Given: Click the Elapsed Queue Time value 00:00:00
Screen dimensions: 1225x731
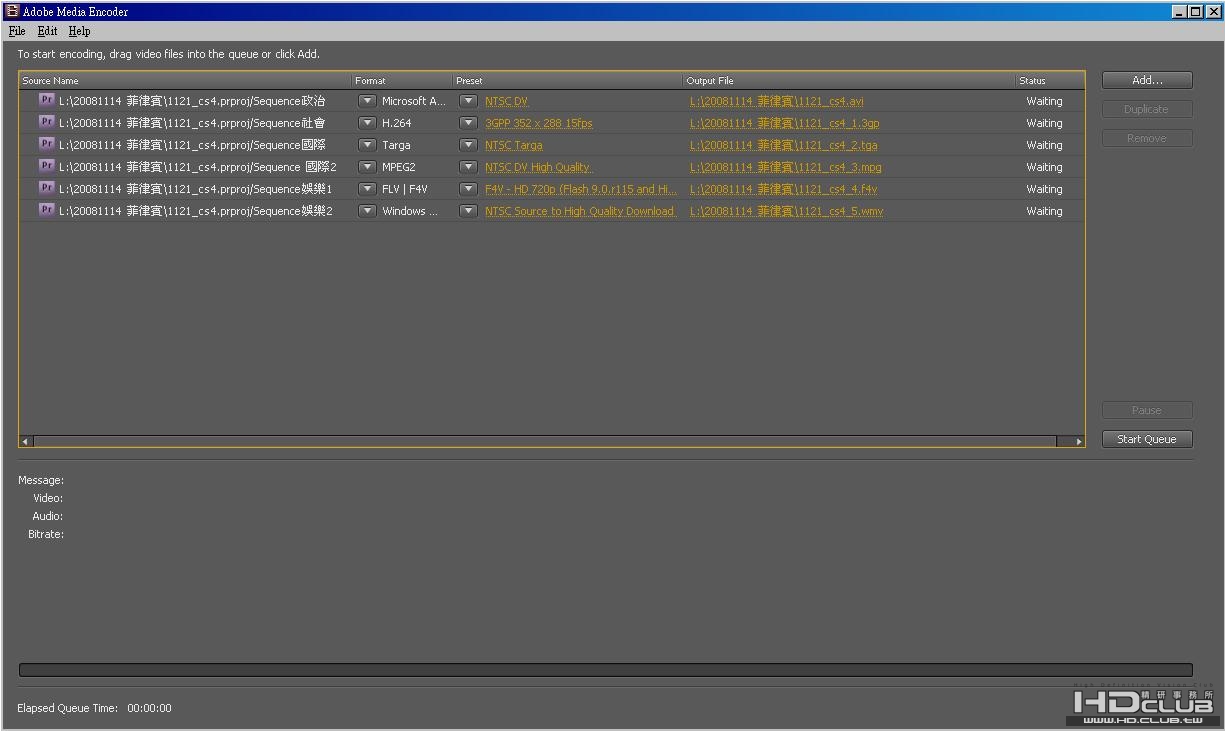Looking at the screenshot, I should pyautogui.click(x=149, y=708).
